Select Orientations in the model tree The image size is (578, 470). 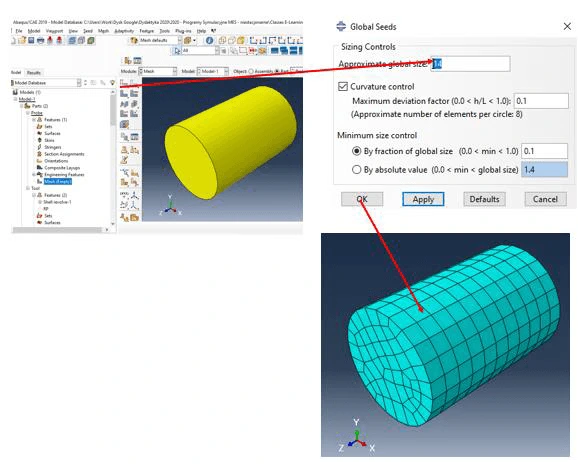pyautogui.click(x=56, y=161)
